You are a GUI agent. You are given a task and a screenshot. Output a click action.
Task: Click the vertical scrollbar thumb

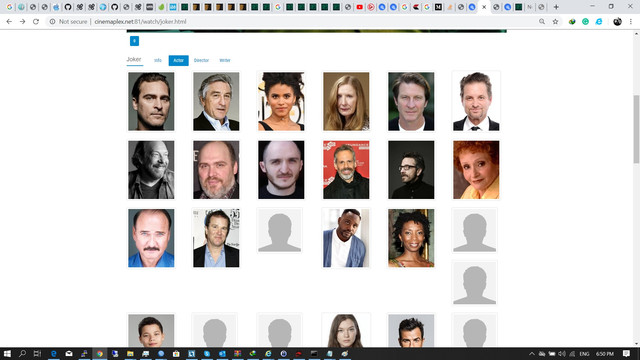click(636, 129)
